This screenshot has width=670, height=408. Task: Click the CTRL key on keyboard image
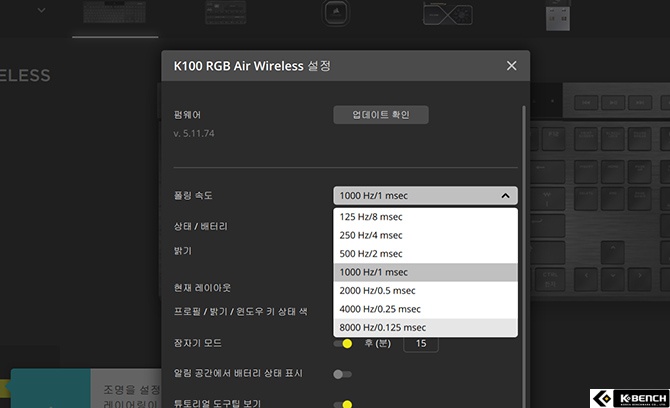pyautogui.click(x=550, y=278)
